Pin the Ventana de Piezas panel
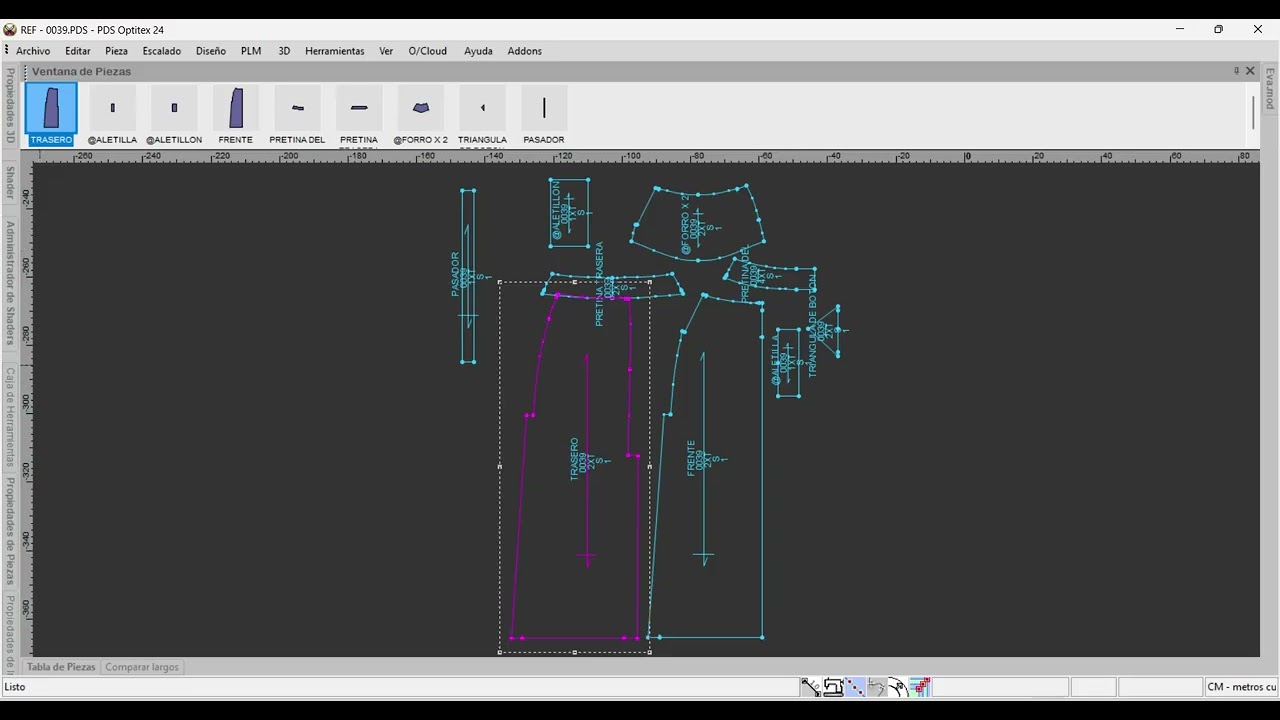The height and width of the screenshot is (720, 1280). pyautogui.click(x=1236, y=71)
